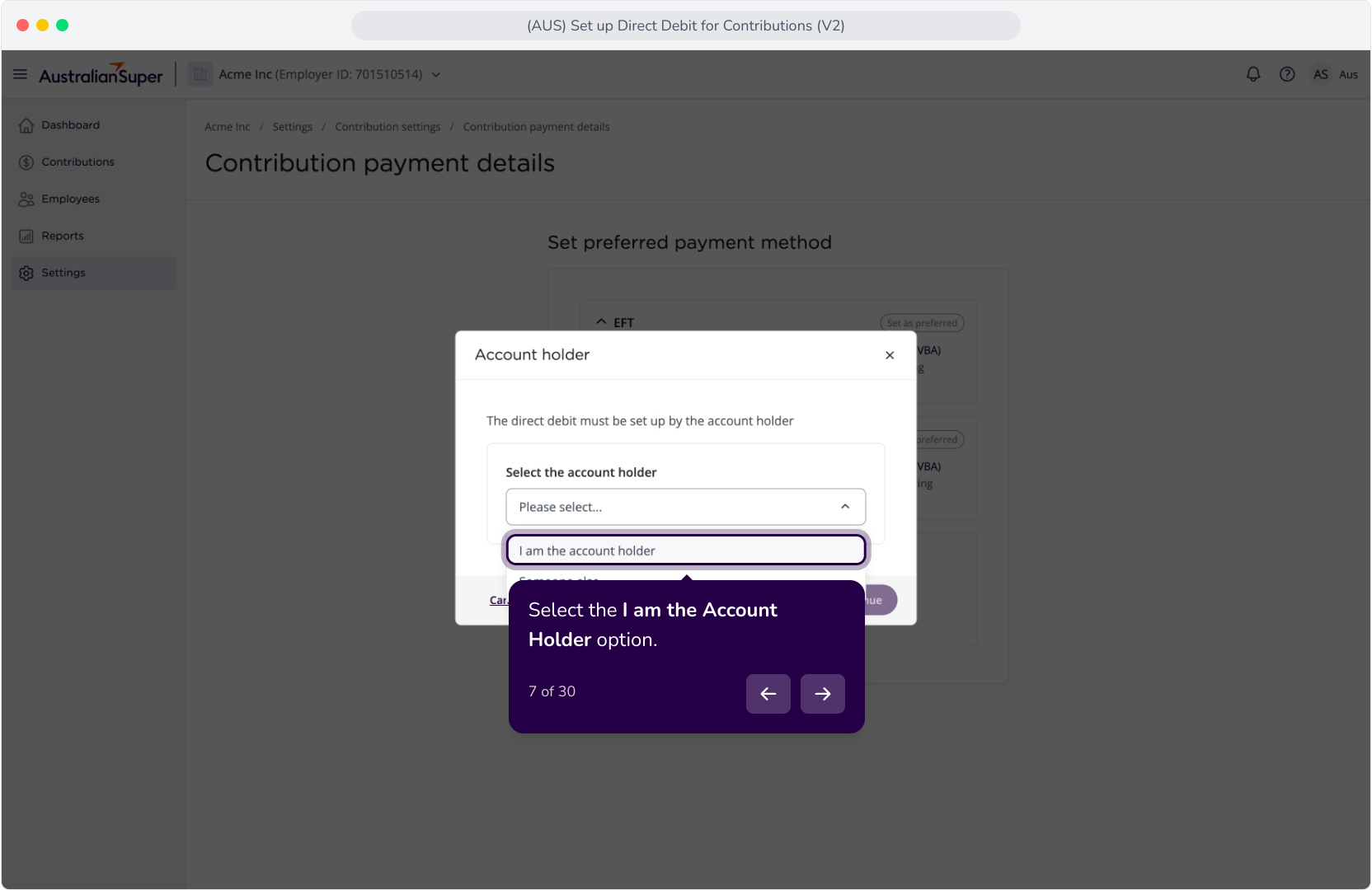Collapse the EFT payment section

coord(601,322)
